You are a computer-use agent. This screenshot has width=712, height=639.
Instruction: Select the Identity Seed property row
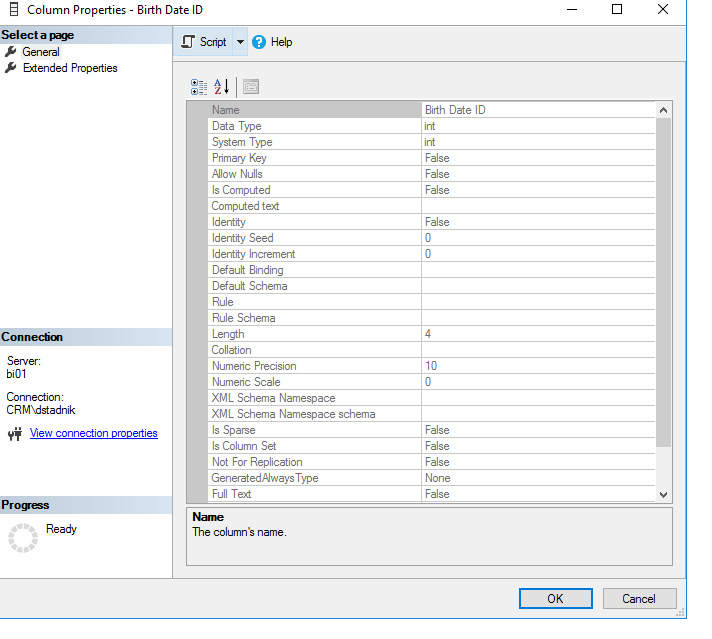pyautogui.click(x=431, y=238)
